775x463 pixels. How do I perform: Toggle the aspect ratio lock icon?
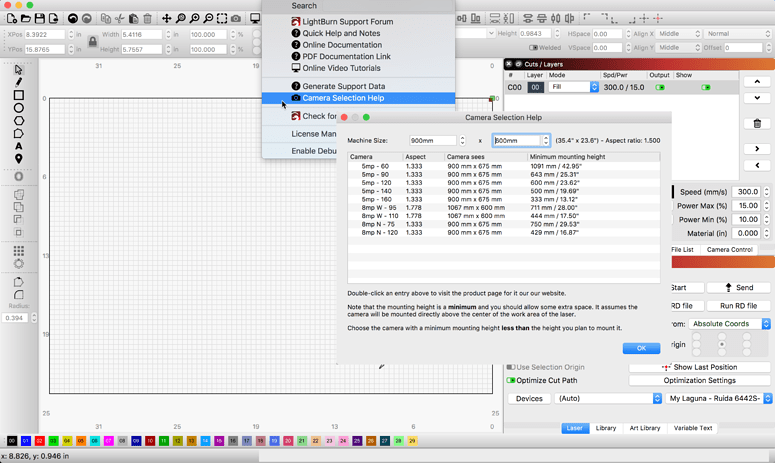coord(92,42)
